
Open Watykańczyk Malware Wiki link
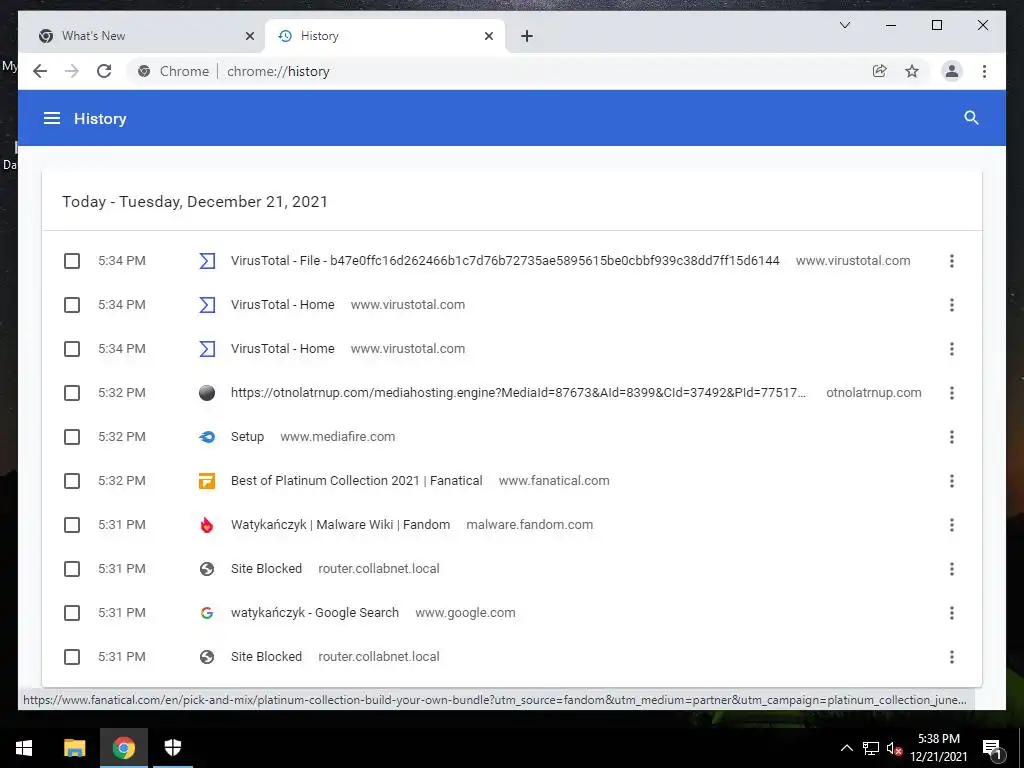pos(340,525)
